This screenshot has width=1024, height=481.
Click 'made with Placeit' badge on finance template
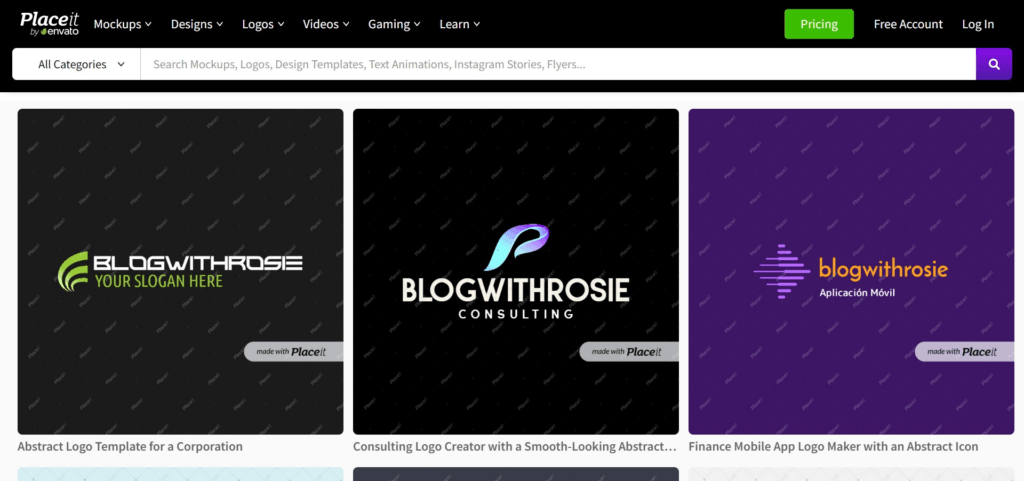(x=964, y=351)
